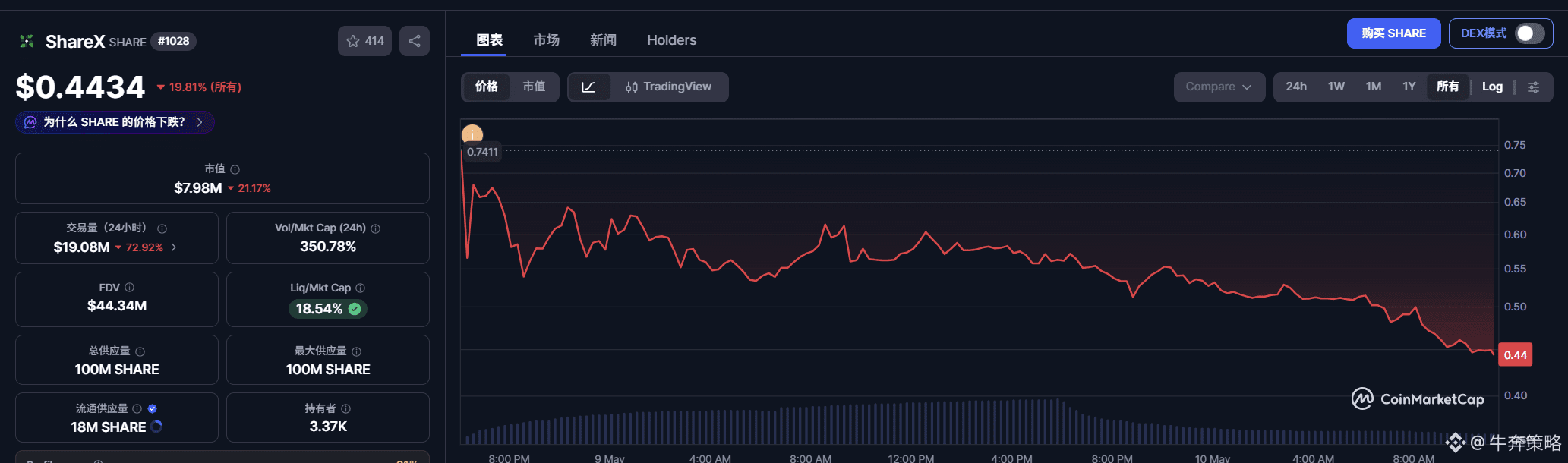This screenshot has height=463, width=1568.
Task: Open chart settings sliders icon
Action: click(1534, 87)
